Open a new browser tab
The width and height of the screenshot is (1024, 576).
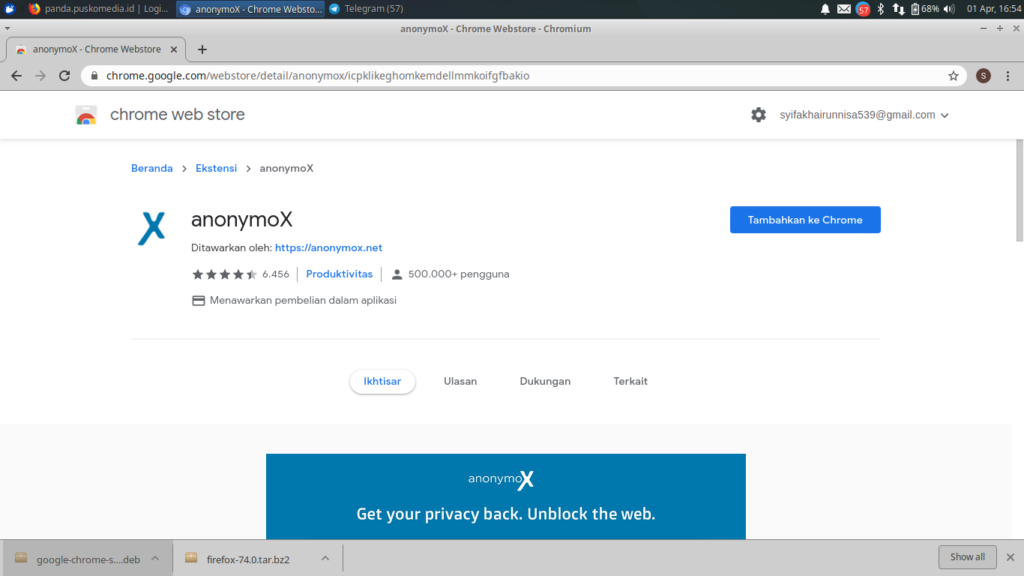(x=202, y=50)
